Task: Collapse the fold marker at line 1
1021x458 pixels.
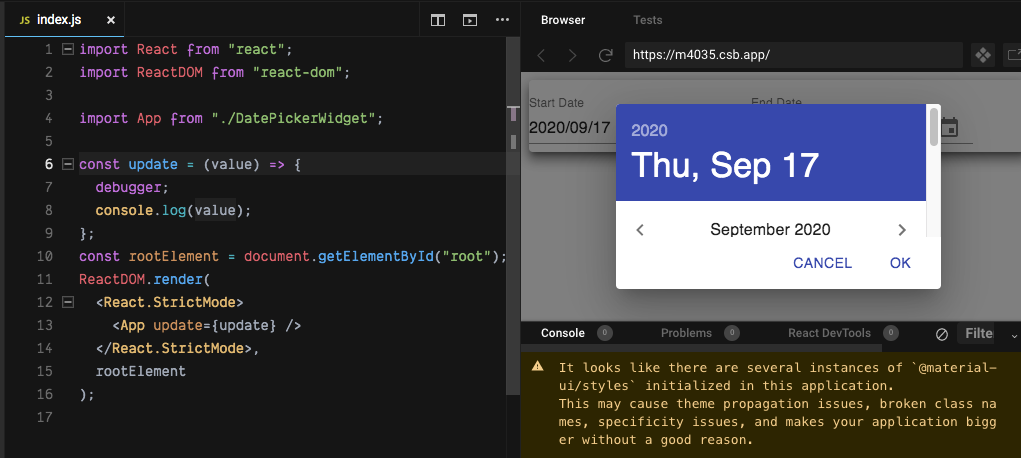Action: (x=67, y=49)
